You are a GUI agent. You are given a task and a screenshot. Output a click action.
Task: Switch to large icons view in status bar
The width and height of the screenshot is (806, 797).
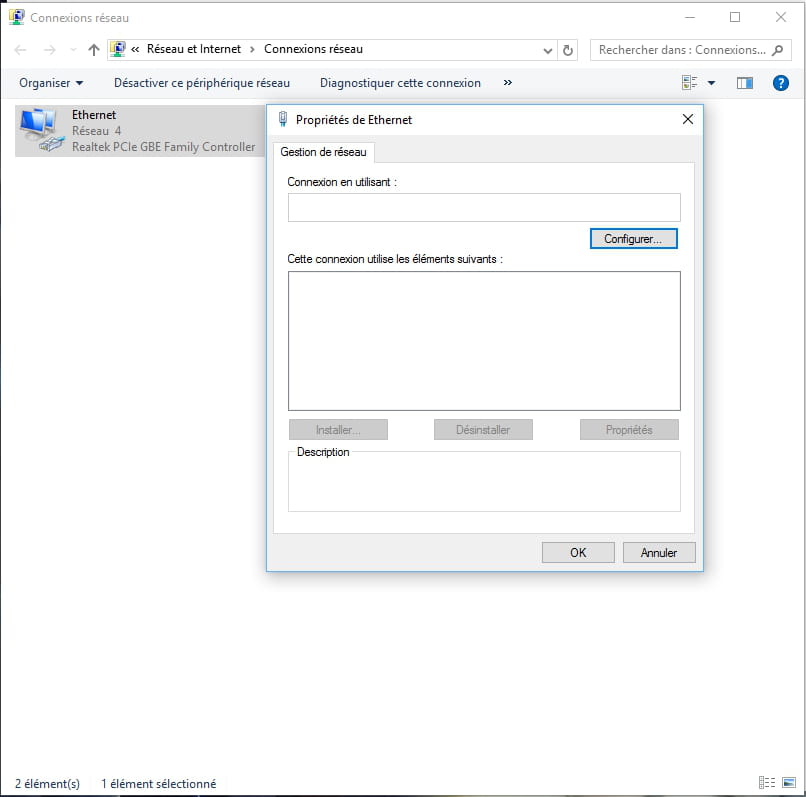789,783
